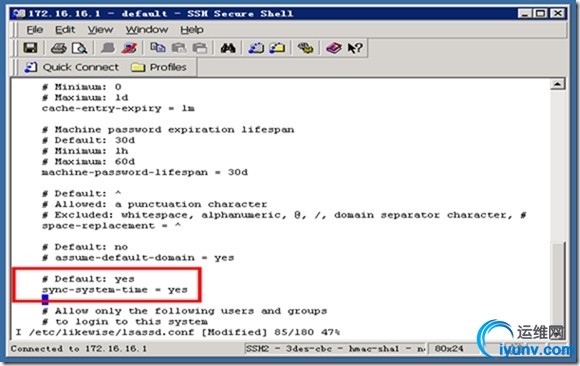
Task: Open the Edit menu
Action: coord(65,30)
